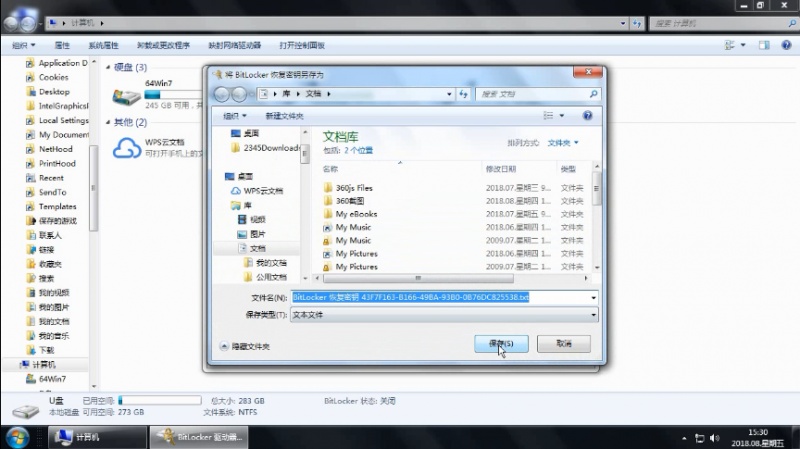
Task: Click System properties (系统属性) in toolbar
Action: 104,45
